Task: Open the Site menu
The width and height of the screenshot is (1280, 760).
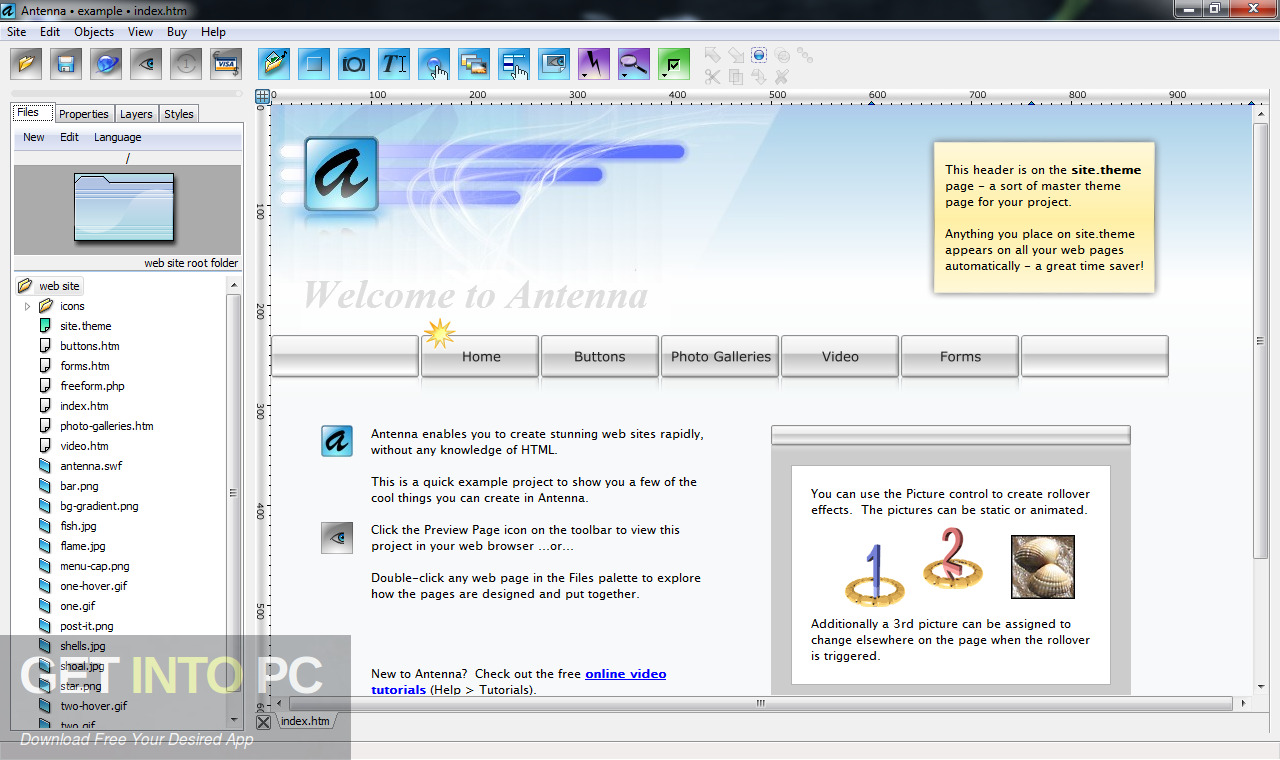Action: coord(17,32)
